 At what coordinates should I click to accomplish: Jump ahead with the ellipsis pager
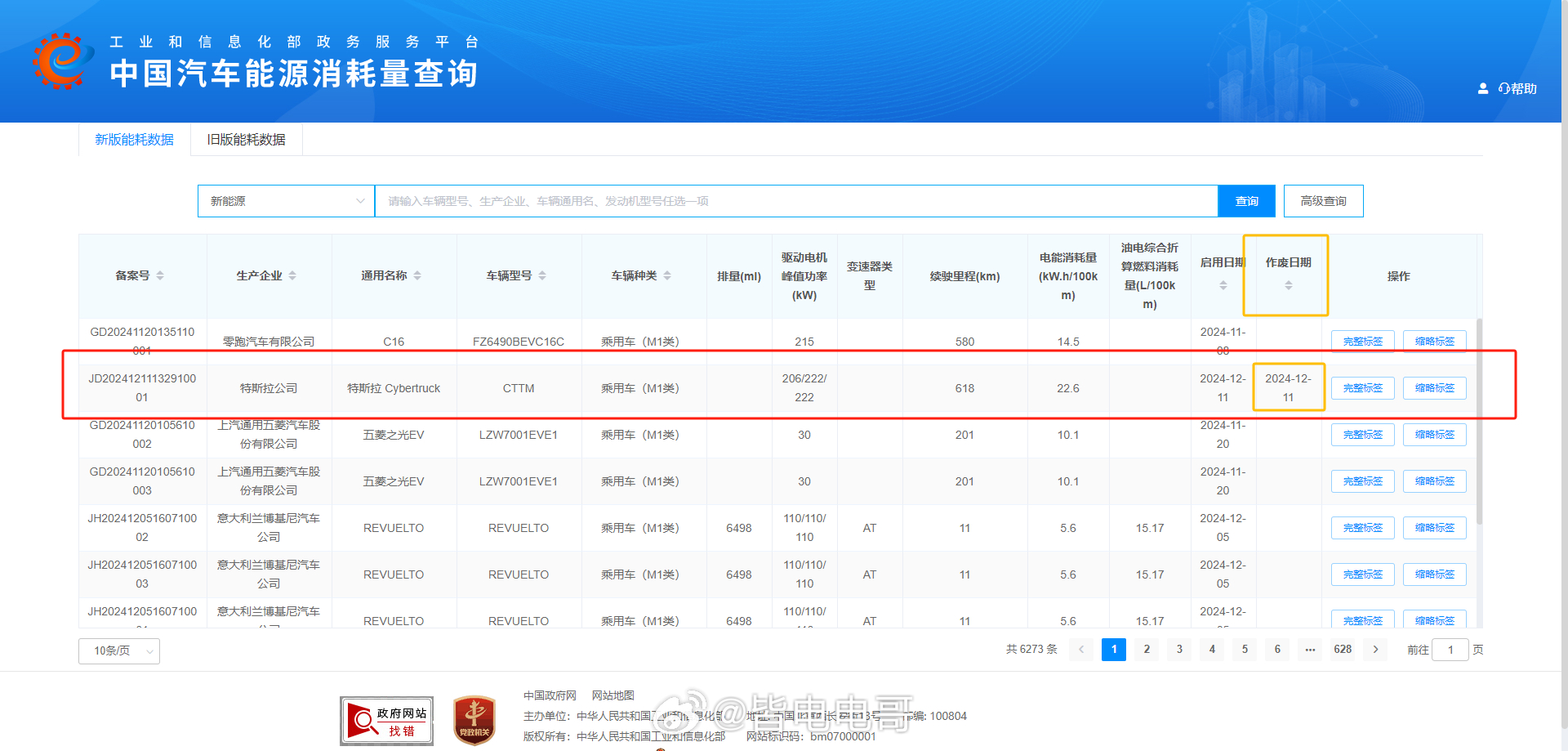[1310, 650]
